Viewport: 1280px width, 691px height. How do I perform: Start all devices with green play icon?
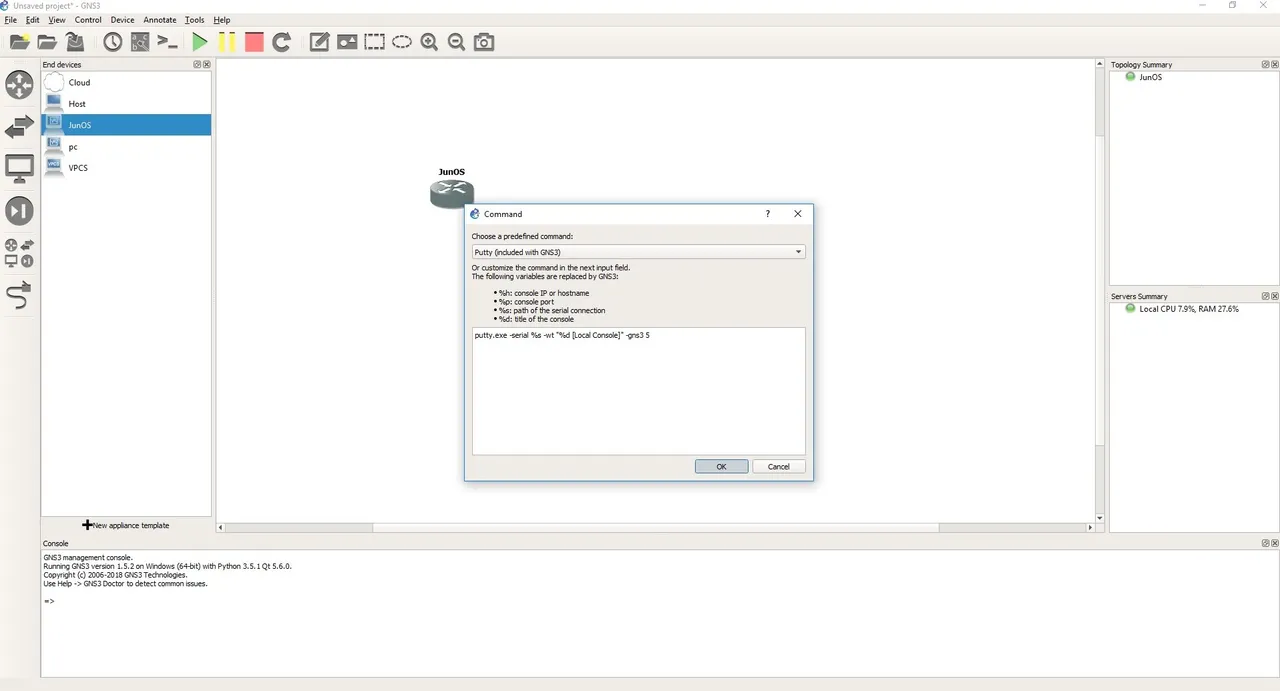[200, 42]
